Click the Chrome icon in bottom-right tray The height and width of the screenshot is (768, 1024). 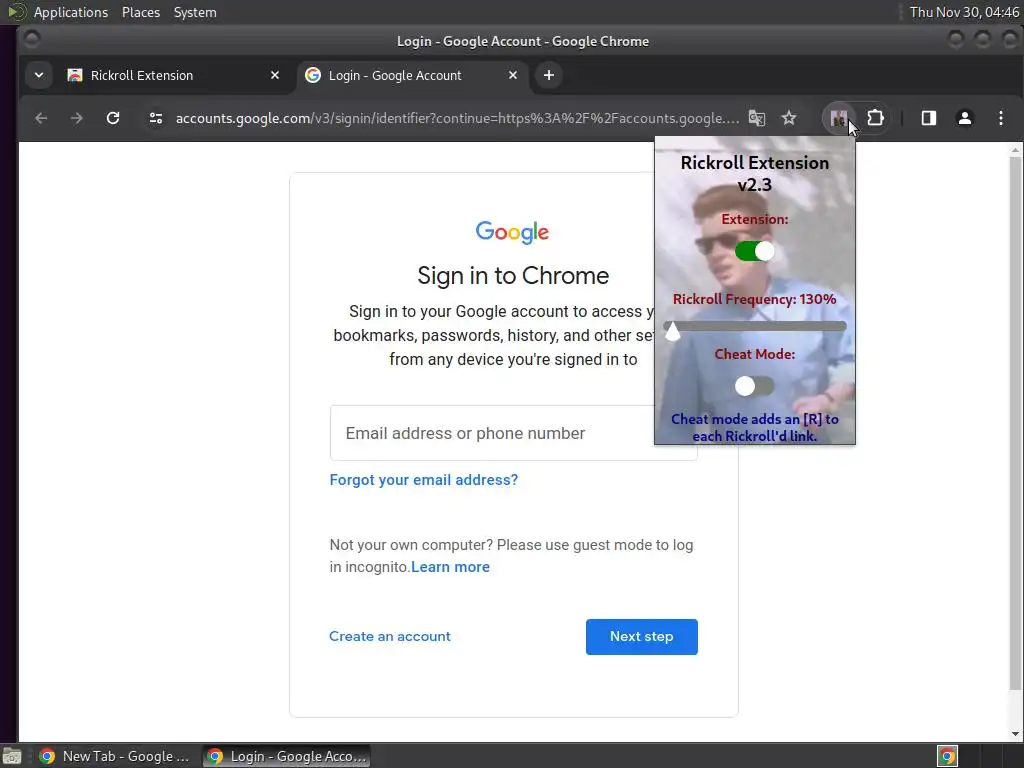947,756
